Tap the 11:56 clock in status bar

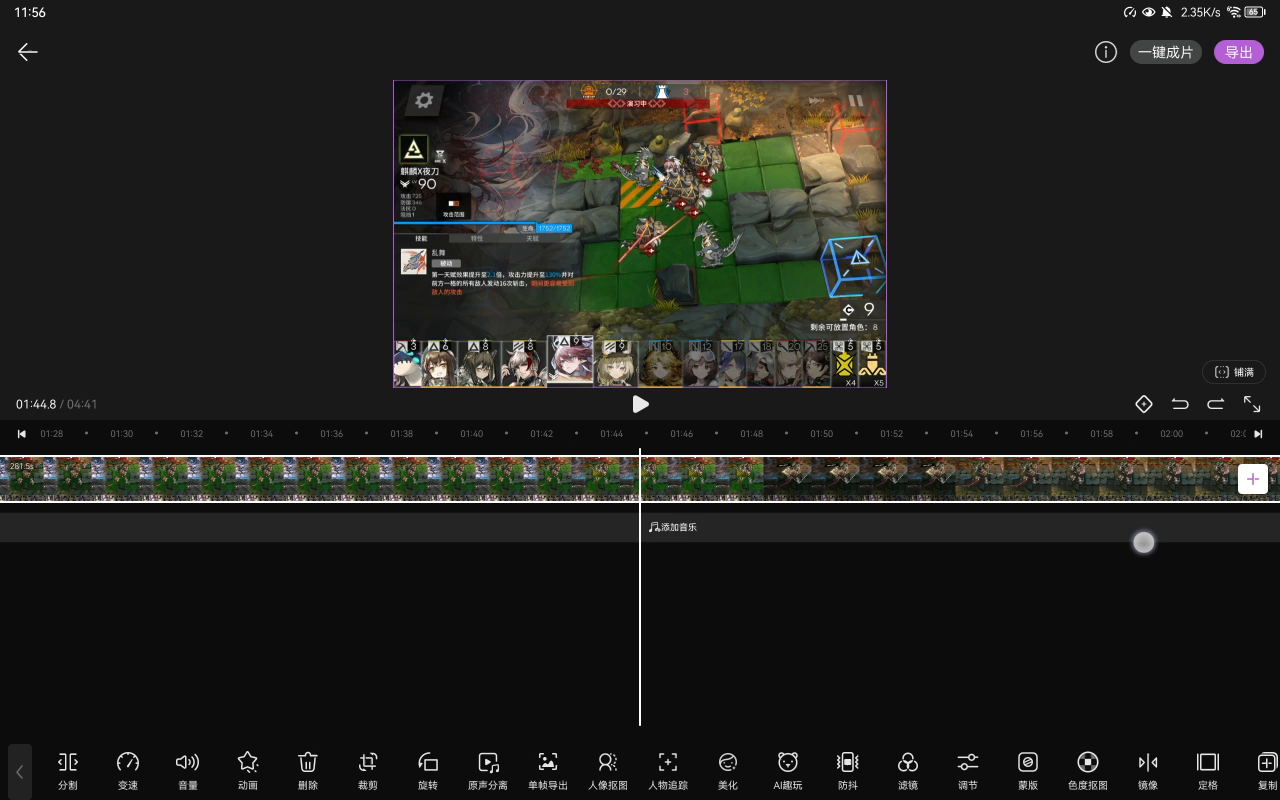30,12
